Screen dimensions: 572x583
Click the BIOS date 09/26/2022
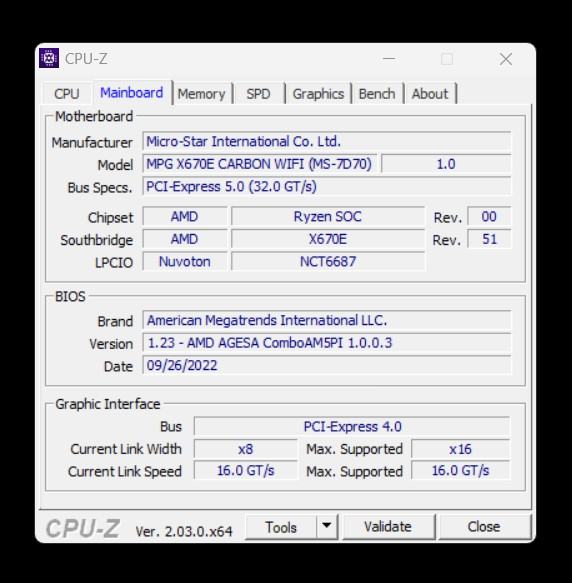coord(327,365)
